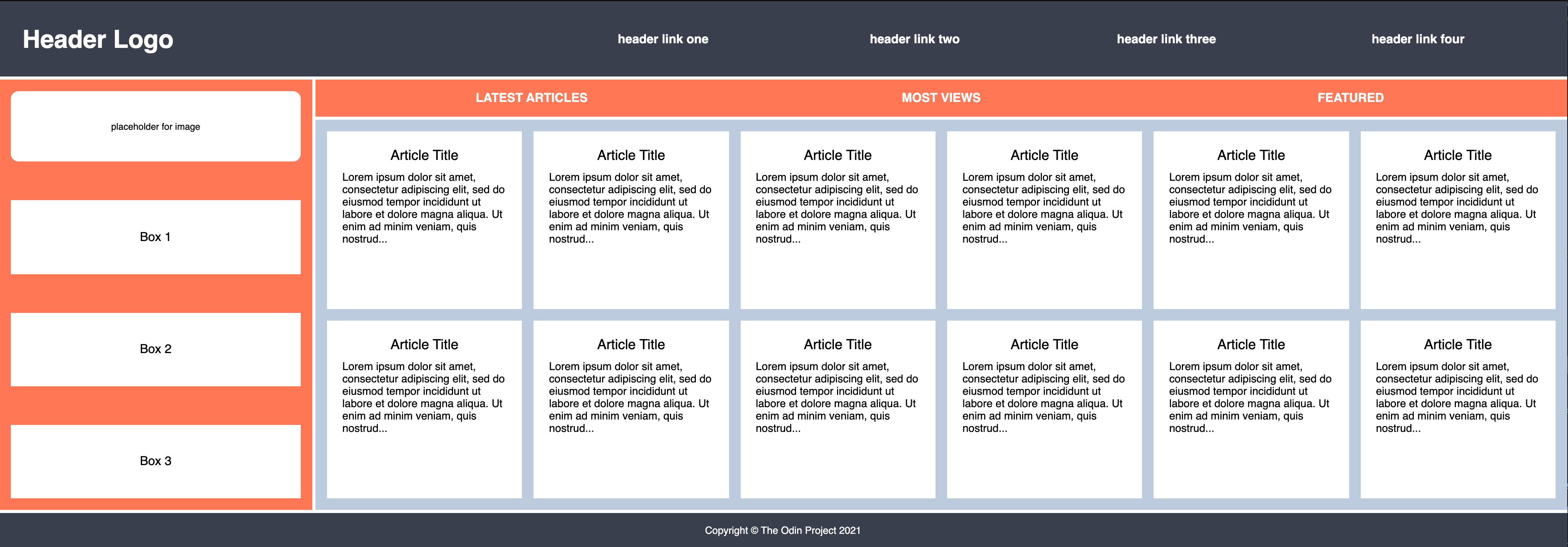Click the third top-row article title

838,155
